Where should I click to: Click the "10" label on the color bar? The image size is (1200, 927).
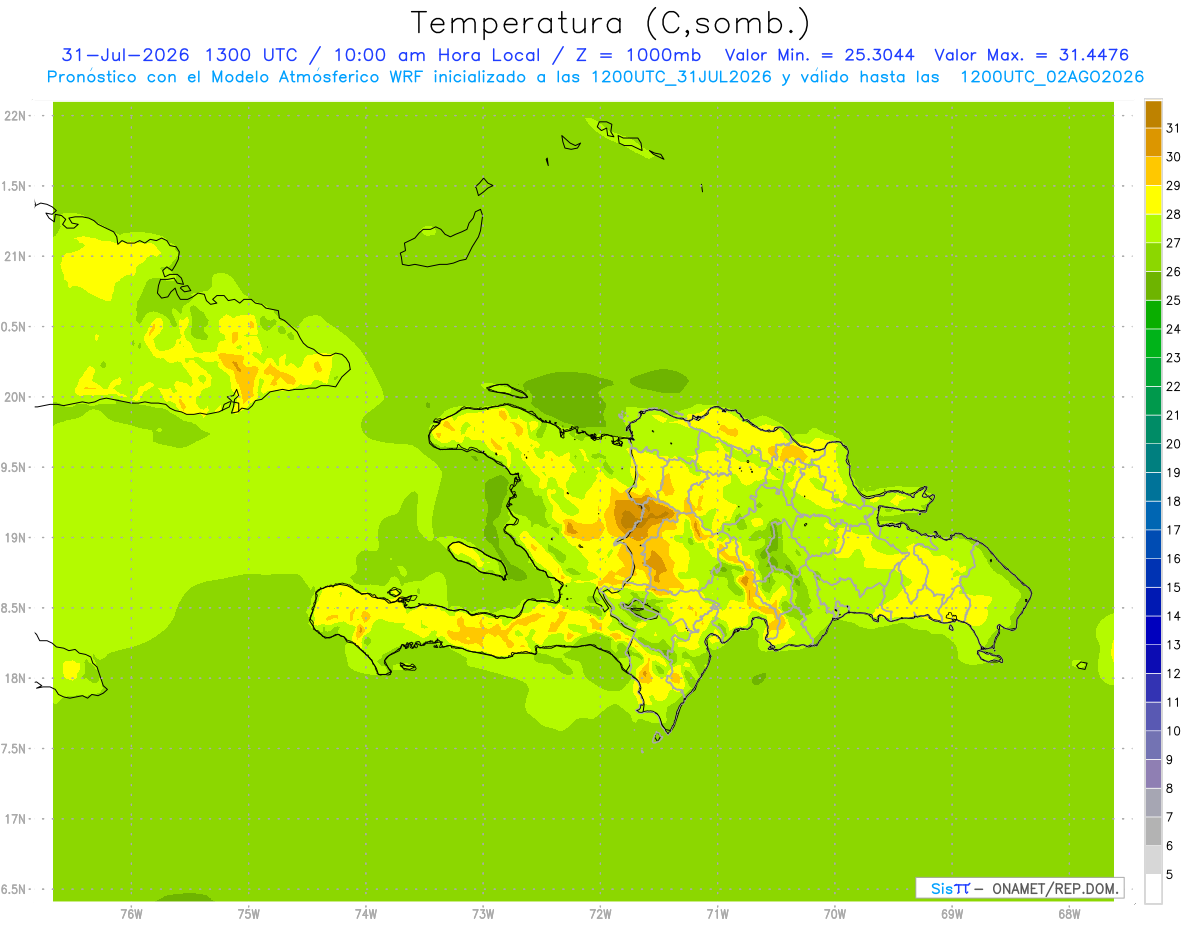pos(1173,731)
